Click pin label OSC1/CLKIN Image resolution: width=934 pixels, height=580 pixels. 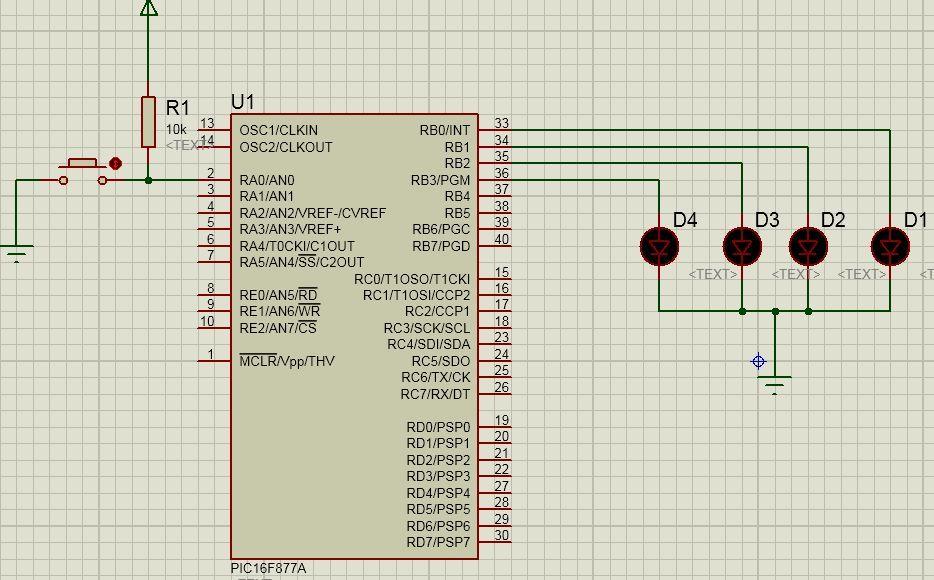coord(279,130)
